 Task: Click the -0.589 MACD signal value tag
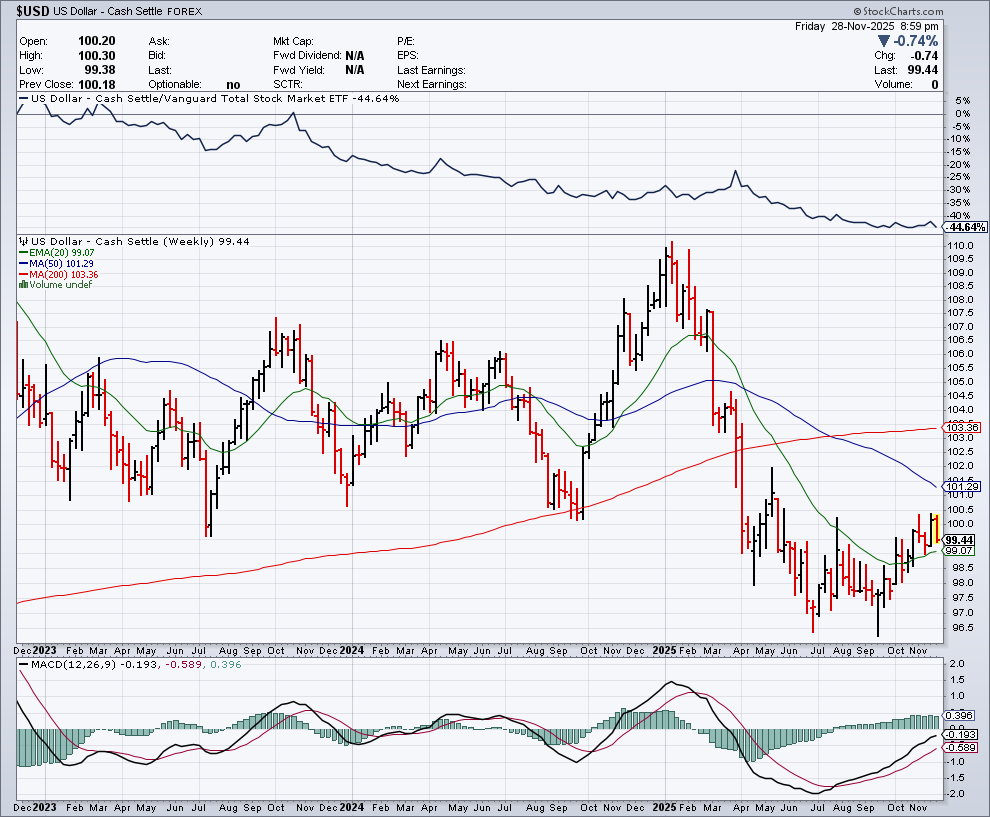[x=960, y=746]
